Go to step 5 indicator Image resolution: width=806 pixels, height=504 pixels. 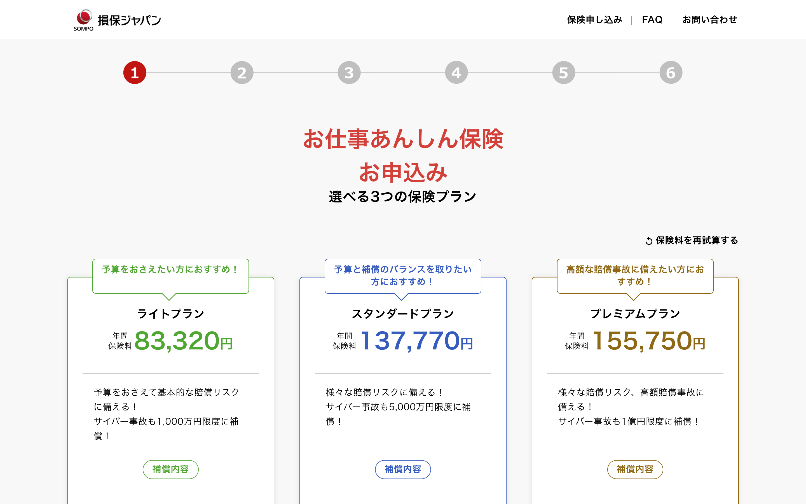(563, 72)
